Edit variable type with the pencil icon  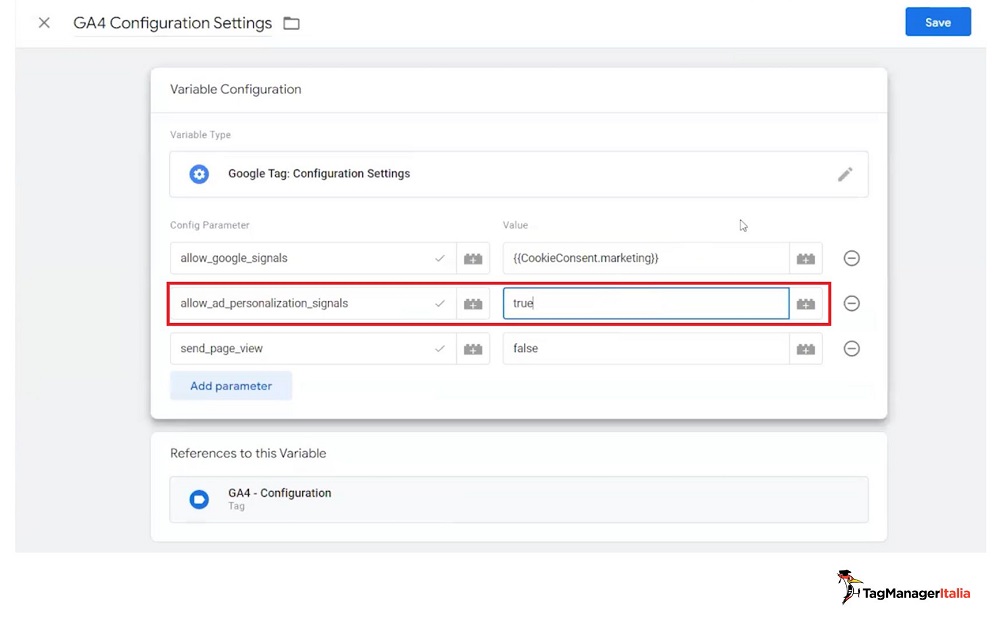point(845,174)
